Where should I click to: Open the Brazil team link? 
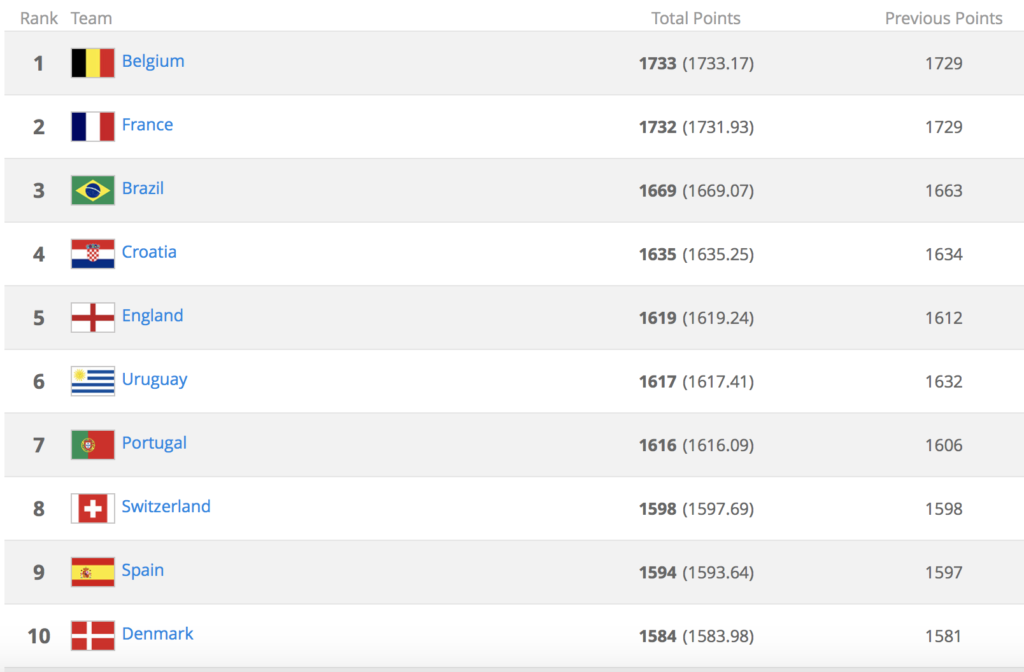click(143, 188)
